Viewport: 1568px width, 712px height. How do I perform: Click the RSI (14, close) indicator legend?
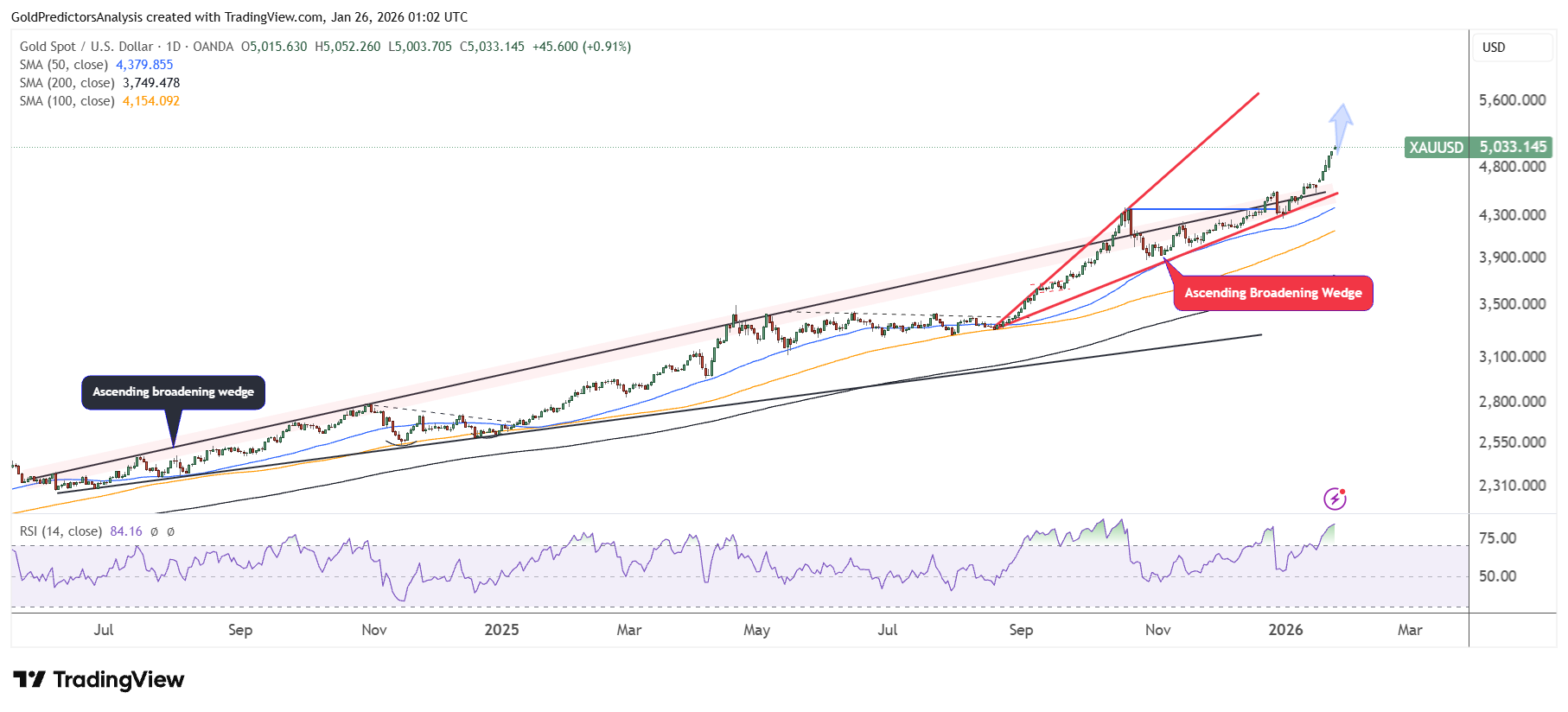pos(61,531)
